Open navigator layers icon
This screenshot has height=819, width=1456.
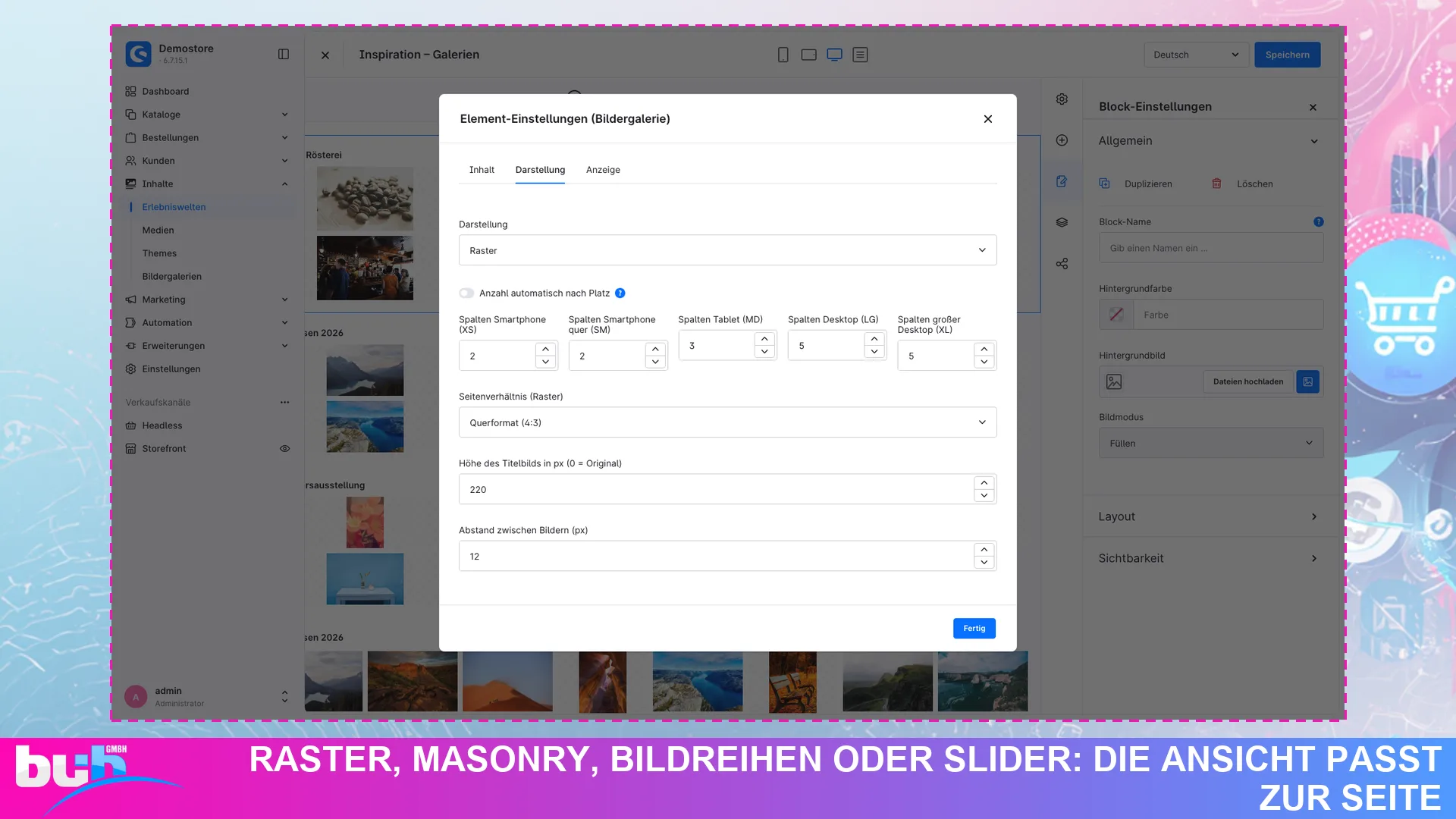[x=1062, y=222]
